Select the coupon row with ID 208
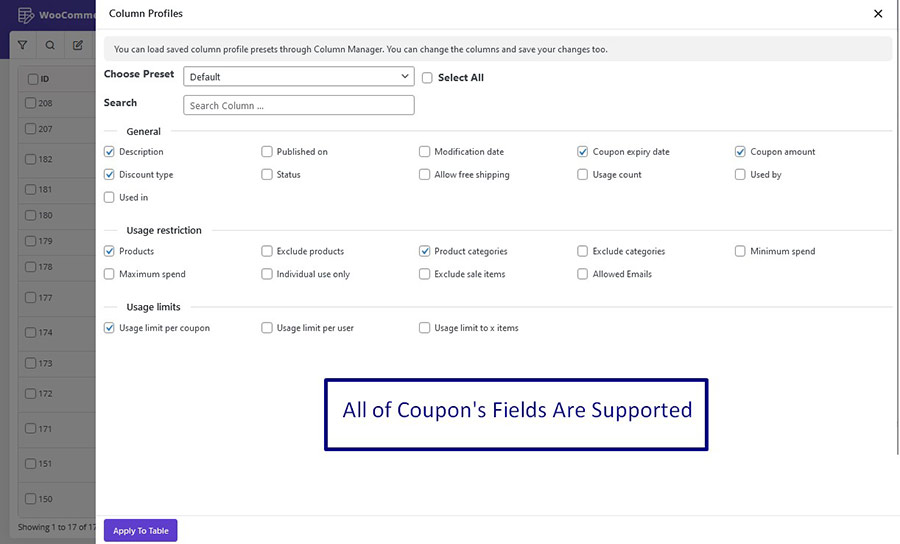900x544 pixels. 30,103
